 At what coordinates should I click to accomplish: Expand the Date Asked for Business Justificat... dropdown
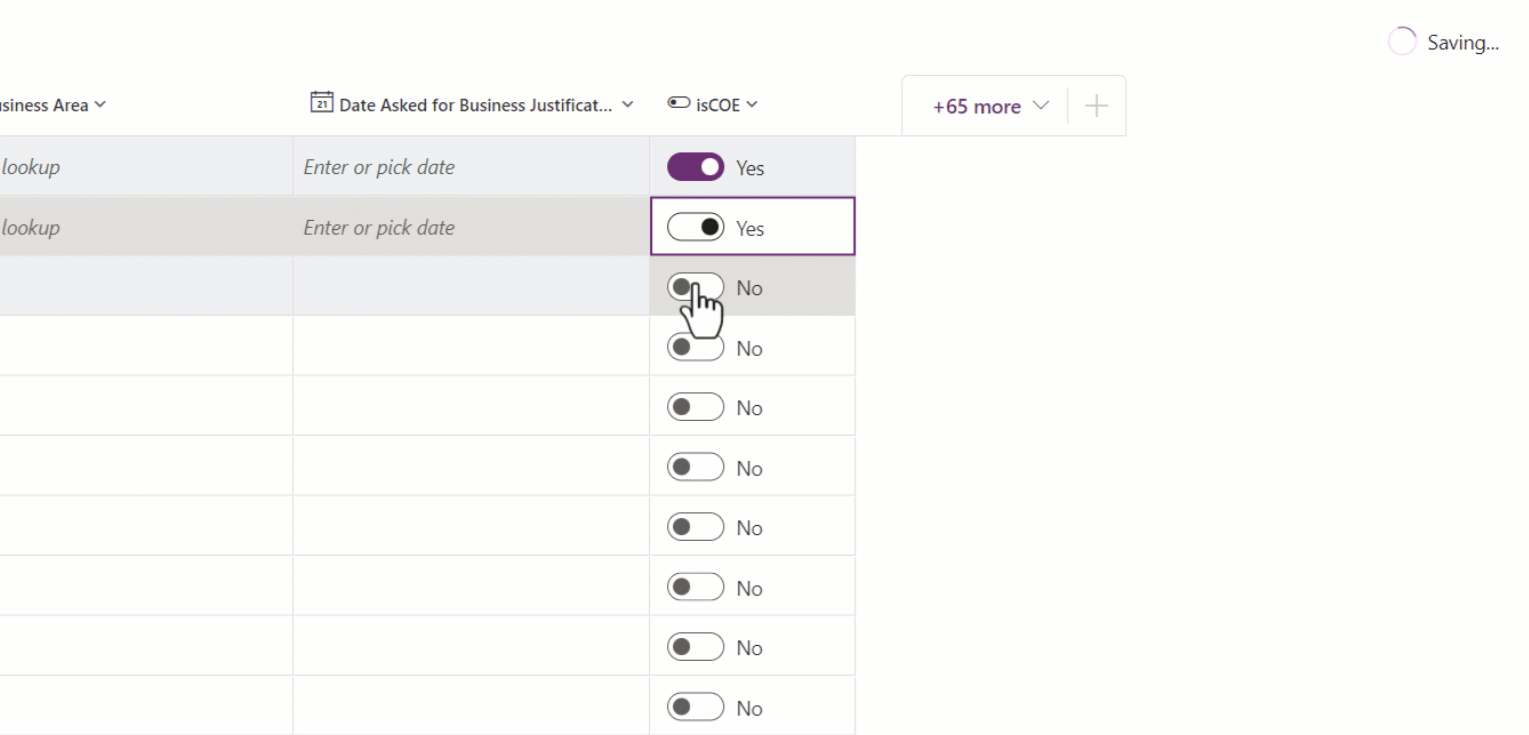628,103
